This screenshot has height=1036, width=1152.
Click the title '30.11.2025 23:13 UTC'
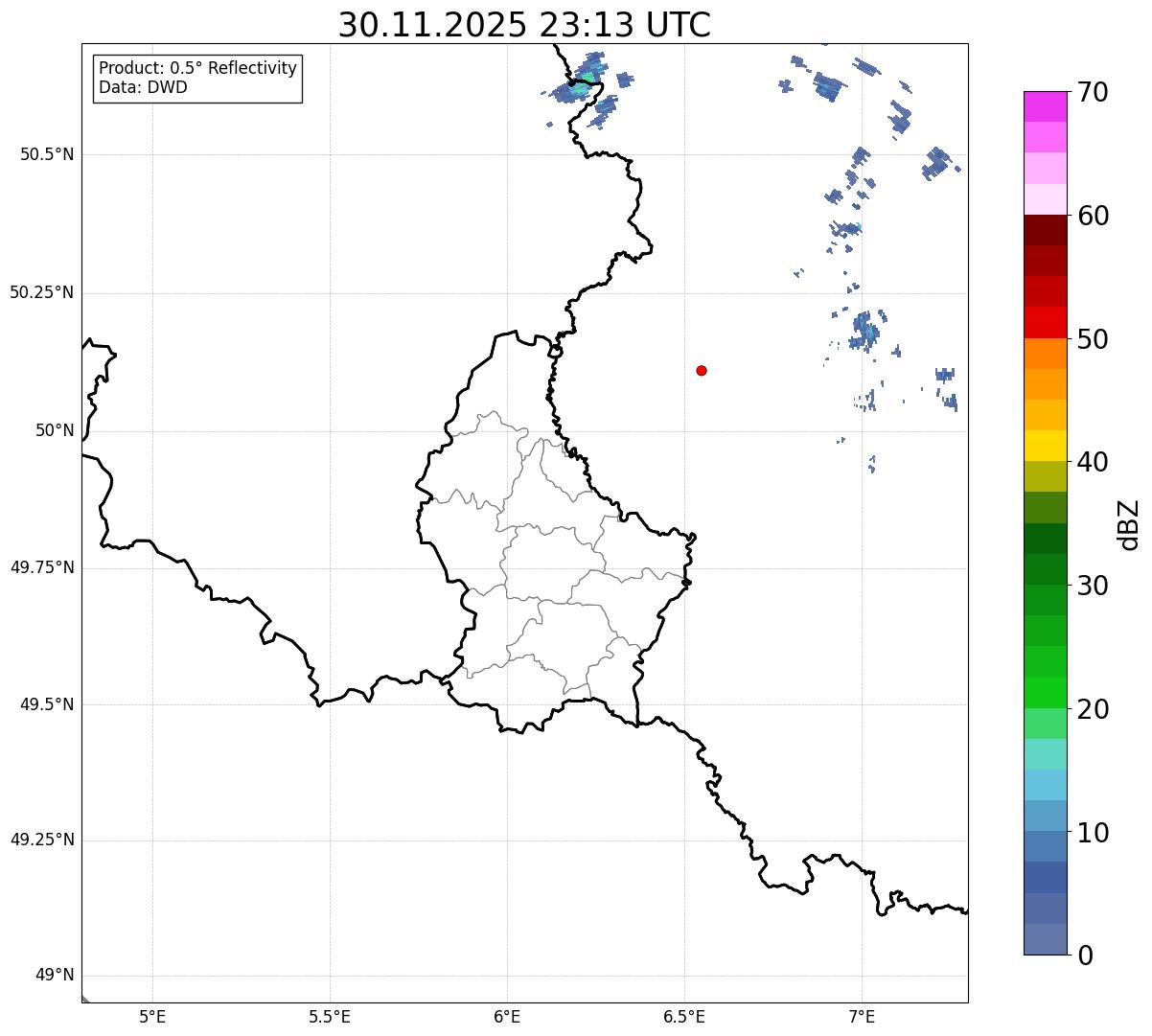[524, 24]
